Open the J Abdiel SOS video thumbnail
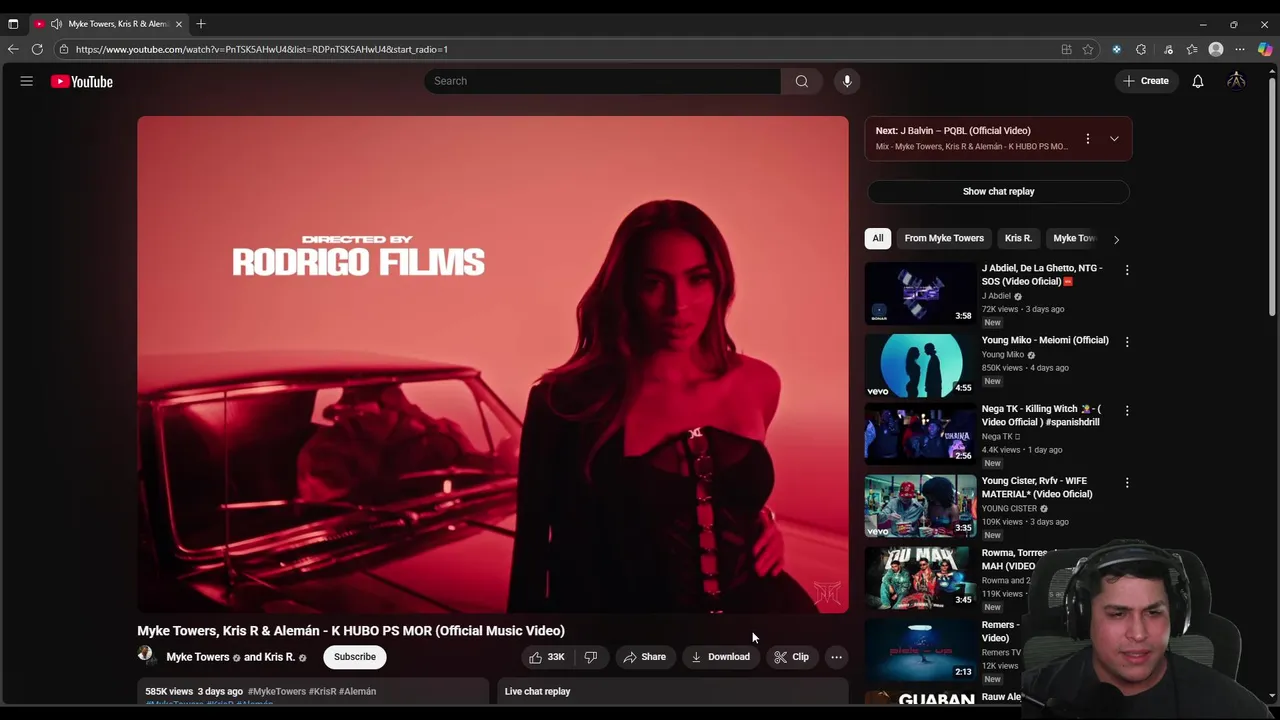 [x=920, y=293]
